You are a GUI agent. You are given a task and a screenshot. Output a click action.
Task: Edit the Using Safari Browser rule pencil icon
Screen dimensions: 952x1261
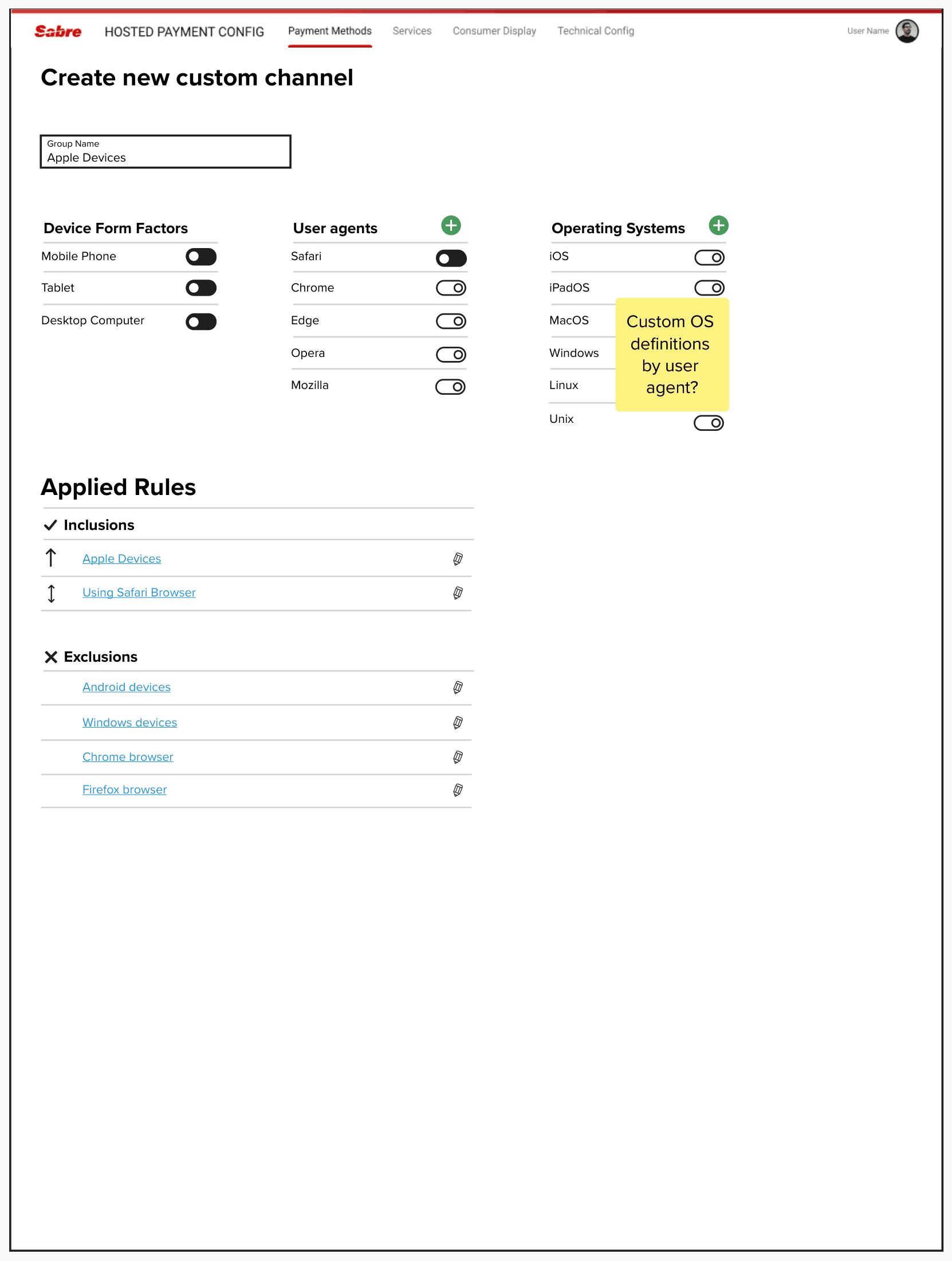458,592
